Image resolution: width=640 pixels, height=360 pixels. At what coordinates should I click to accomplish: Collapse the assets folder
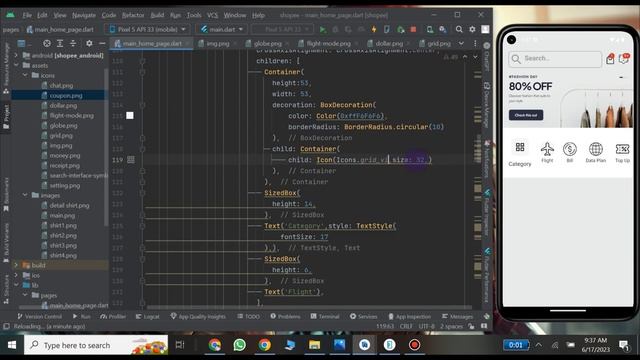16,65
